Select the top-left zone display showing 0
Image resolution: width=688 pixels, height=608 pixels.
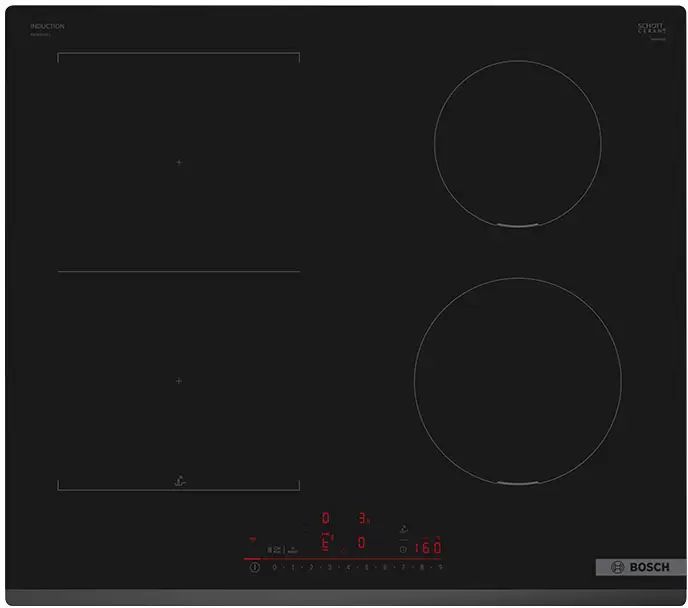coord(325,518)
